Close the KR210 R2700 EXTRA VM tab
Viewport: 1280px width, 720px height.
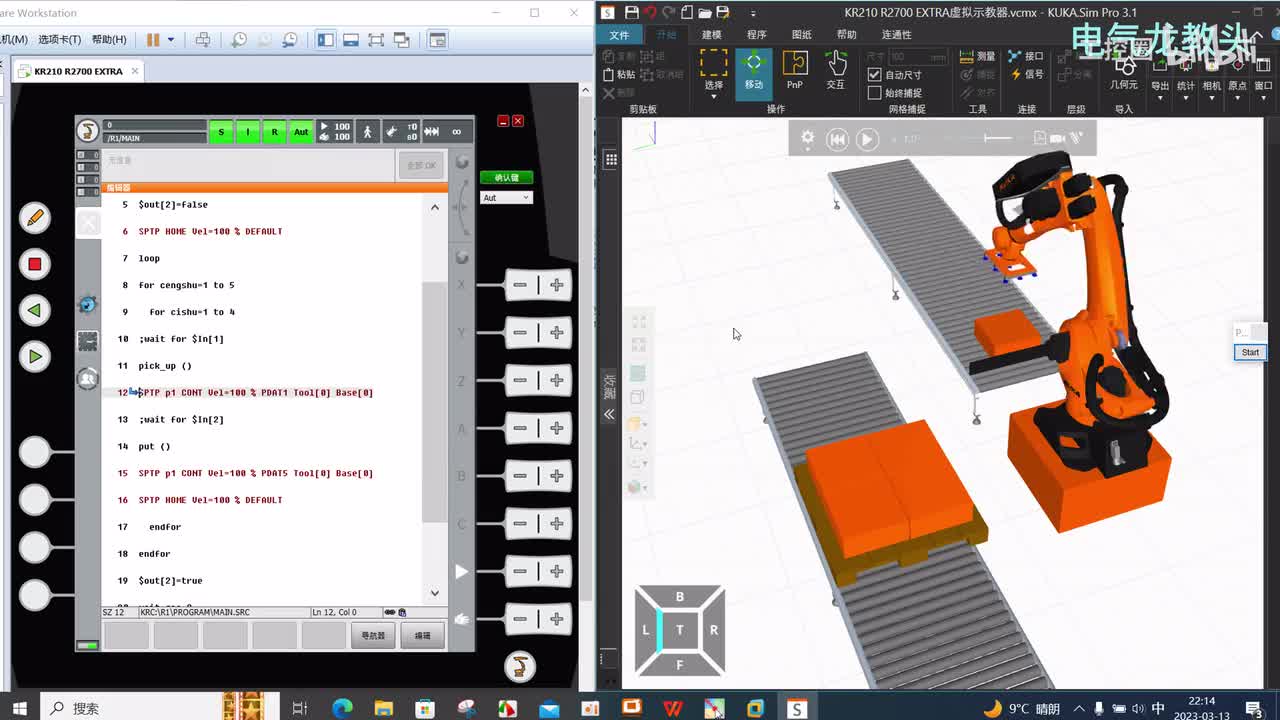point(135,71)
